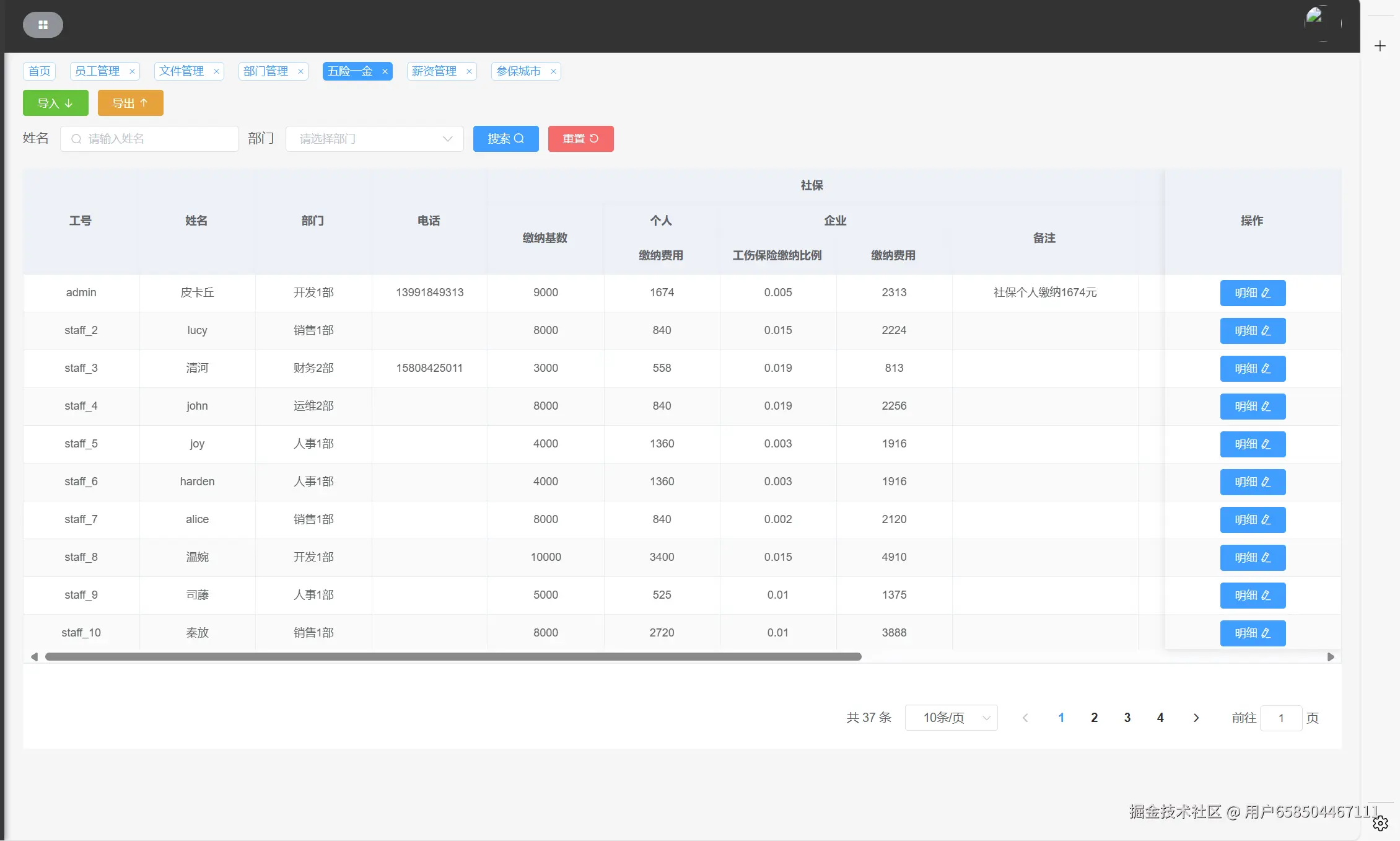This screenshot has height=841, width=1400.
Task: Open 明细 details for staff_3 清河
Action: [1252, 369]
